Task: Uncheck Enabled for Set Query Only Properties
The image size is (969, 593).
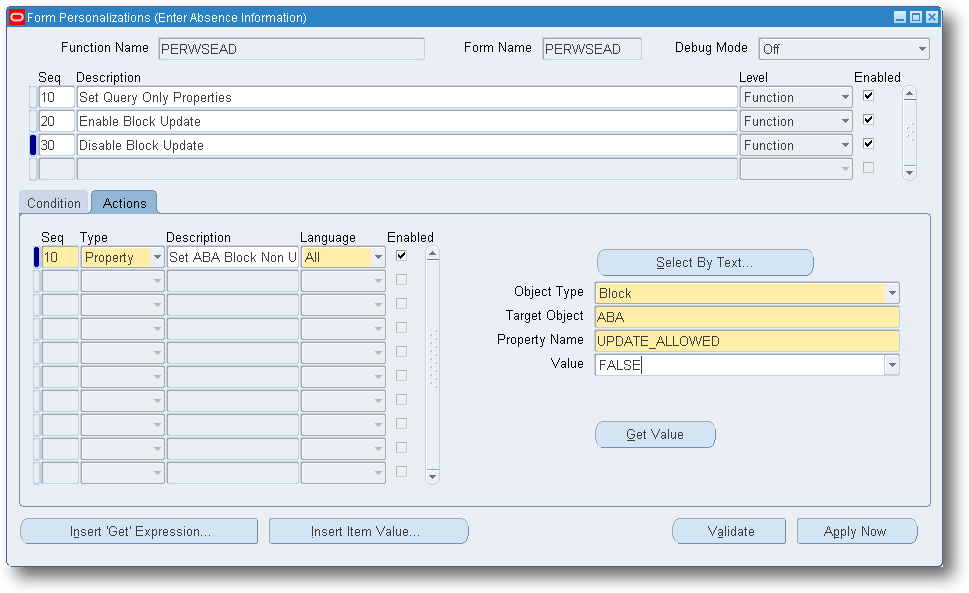Action: tap(868, 96)
